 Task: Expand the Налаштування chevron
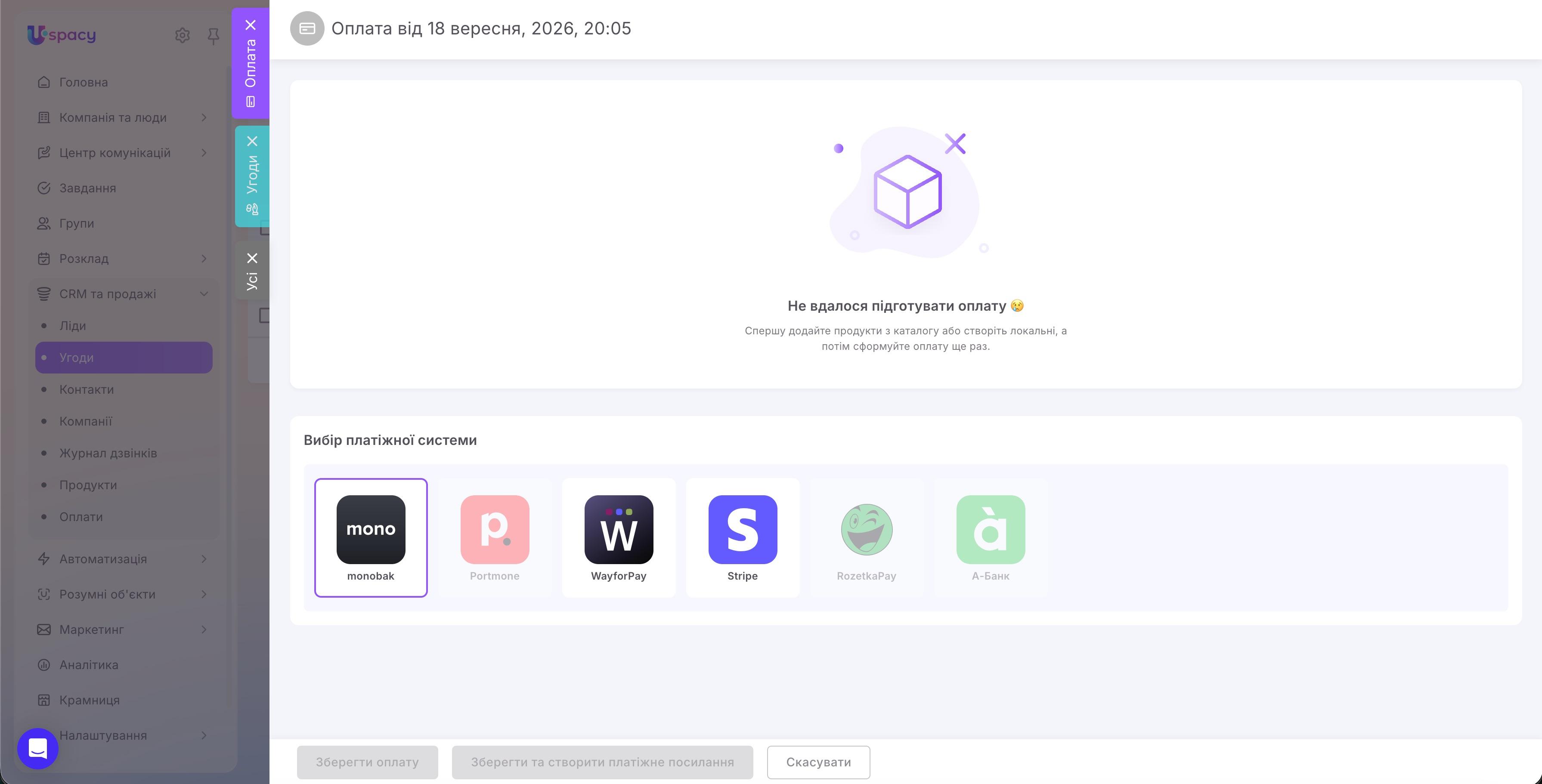(204, 735)
